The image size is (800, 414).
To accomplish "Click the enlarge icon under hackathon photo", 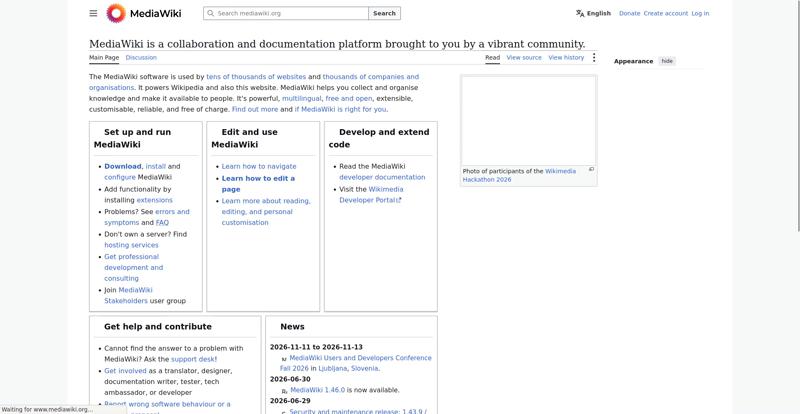I will 591,169.
